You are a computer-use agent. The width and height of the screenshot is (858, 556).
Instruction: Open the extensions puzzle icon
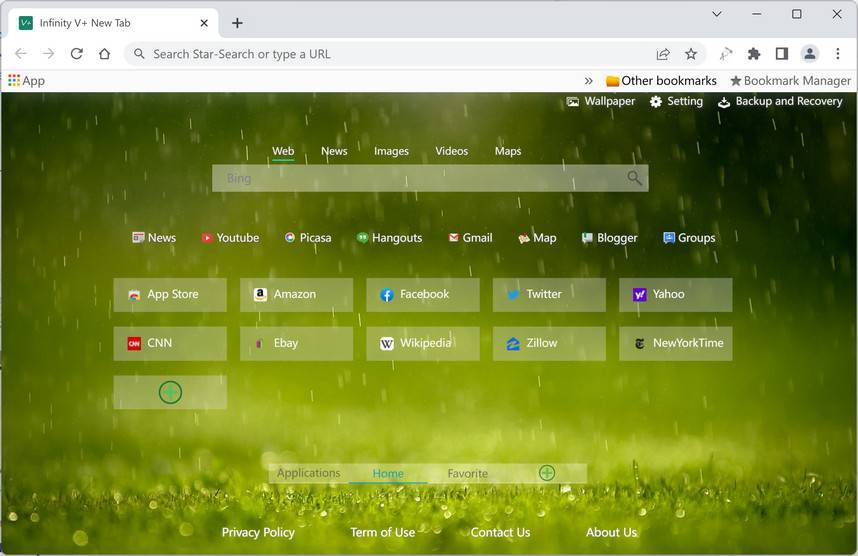pyautogui.click(x=754, y=54)
